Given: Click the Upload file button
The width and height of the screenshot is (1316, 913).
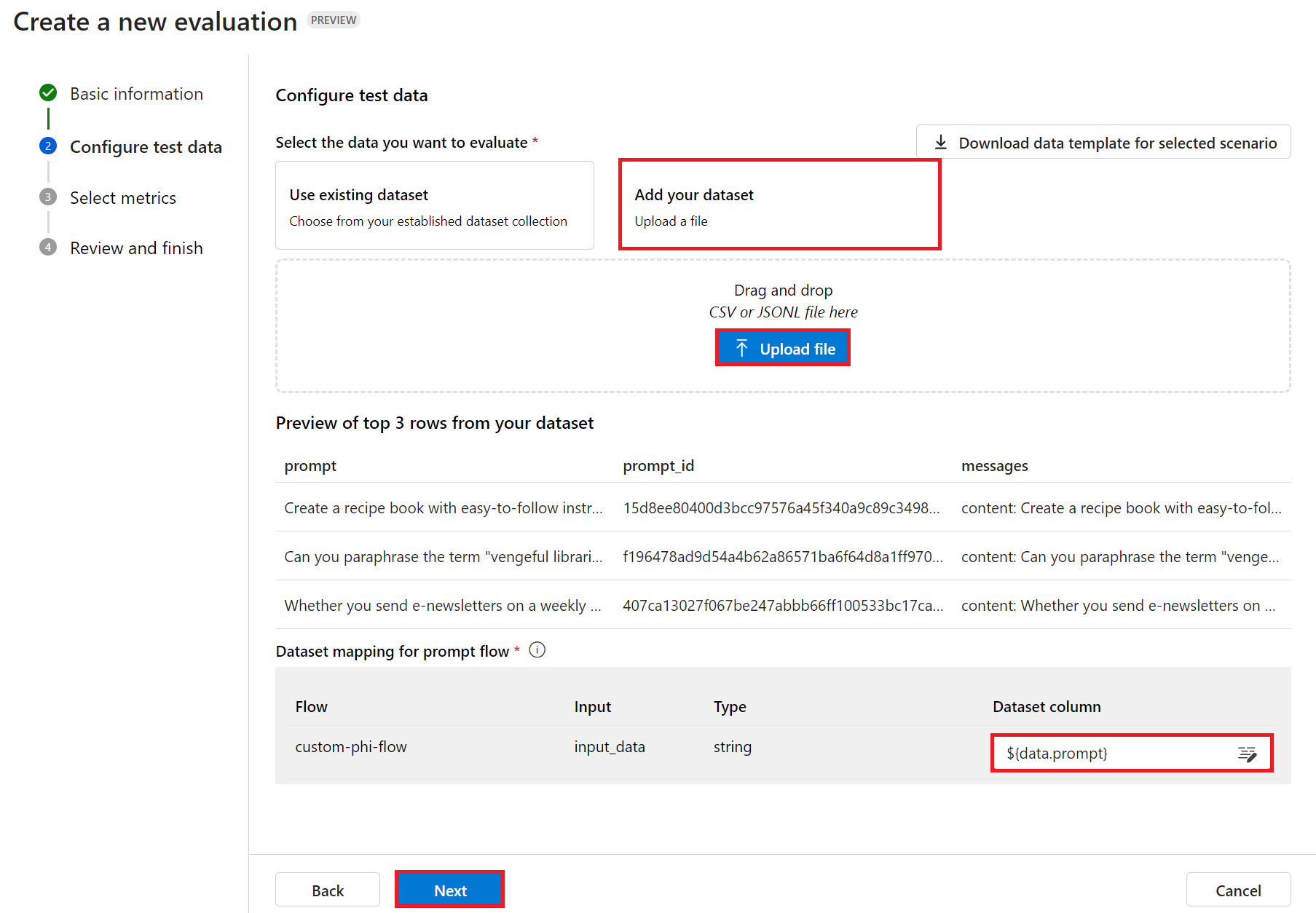Looking at the screenshot, I should (783, 348).
